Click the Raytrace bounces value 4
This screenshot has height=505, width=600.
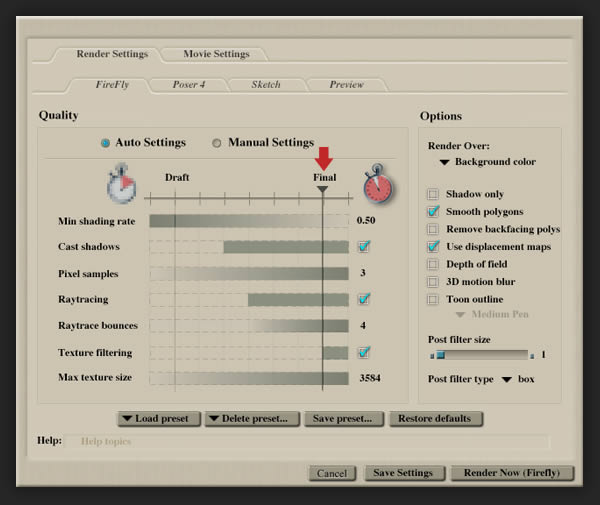pos(363,326)
